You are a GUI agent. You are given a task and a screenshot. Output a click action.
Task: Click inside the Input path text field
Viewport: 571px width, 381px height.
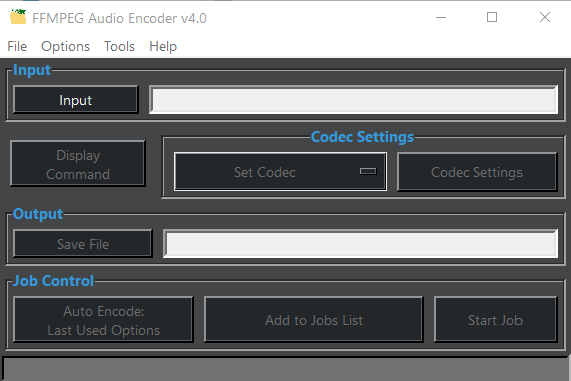(x=354, y=100)
